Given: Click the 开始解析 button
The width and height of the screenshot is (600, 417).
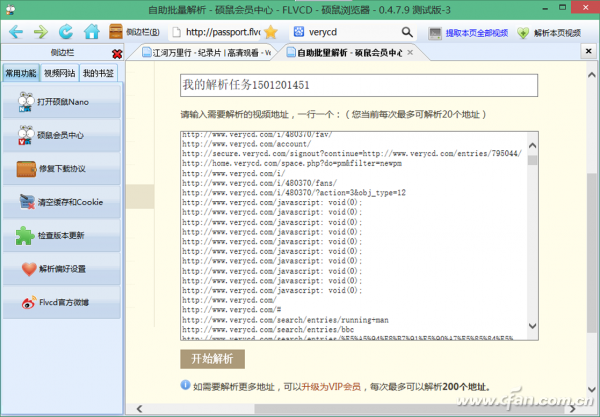Looking at the screenshot, I should coord(212,359).
